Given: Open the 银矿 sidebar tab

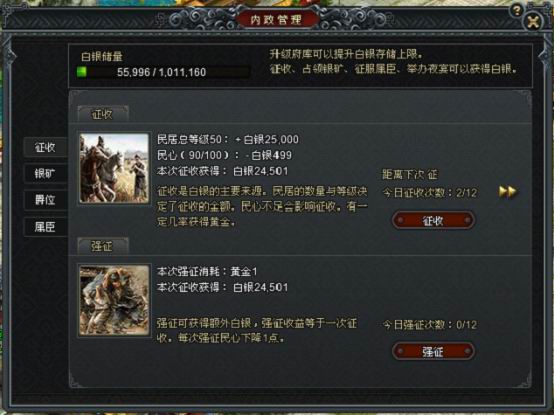Looking at the screenshot, I should coord(45,173).
